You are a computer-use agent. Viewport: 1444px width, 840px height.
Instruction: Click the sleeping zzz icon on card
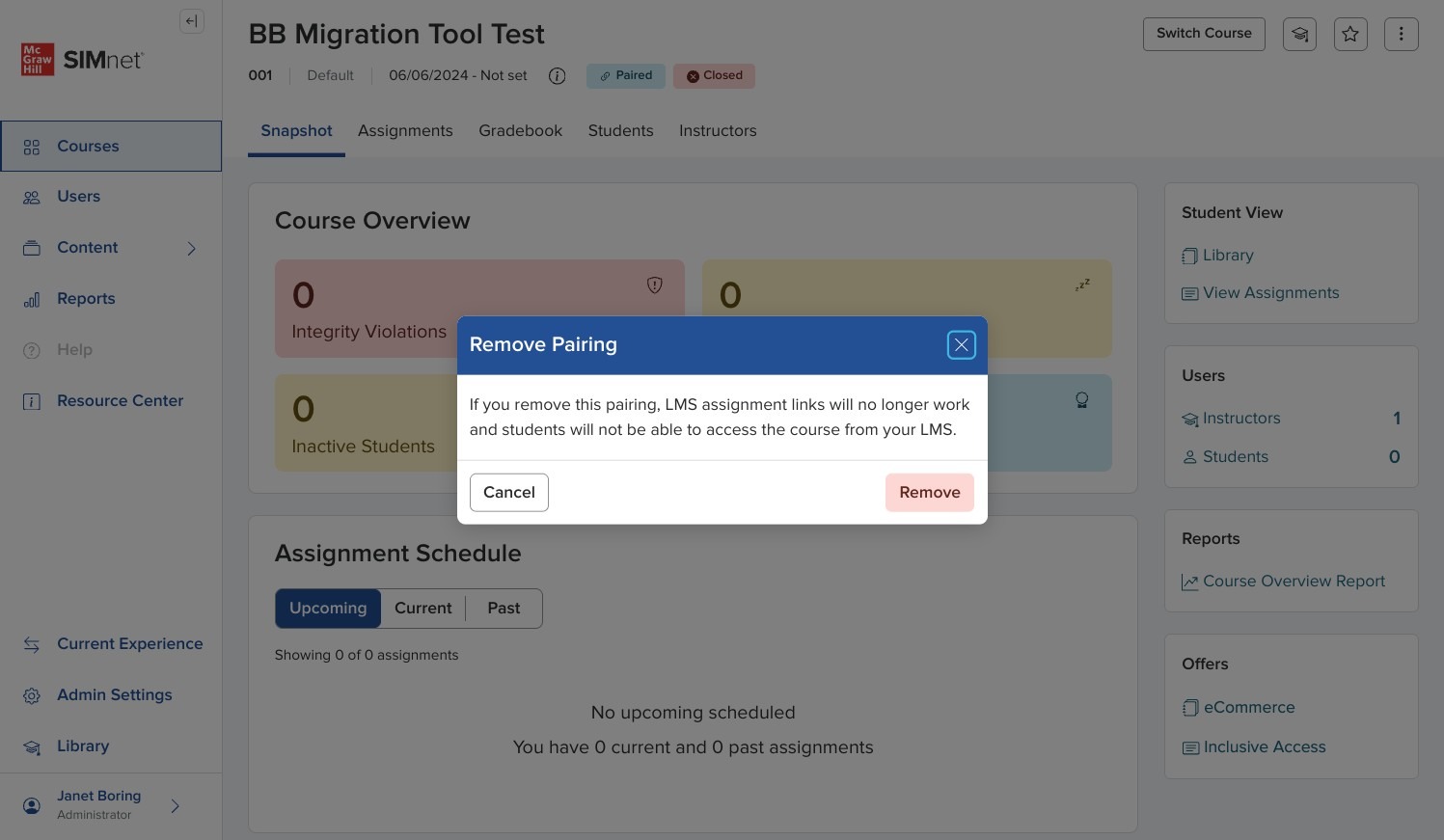[x=1082, y=285]
